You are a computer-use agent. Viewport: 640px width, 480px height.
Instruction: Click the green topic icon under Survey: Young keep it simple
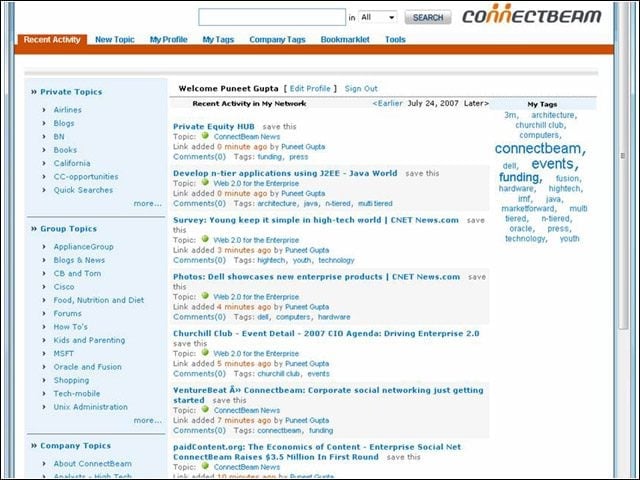point(205,240)
